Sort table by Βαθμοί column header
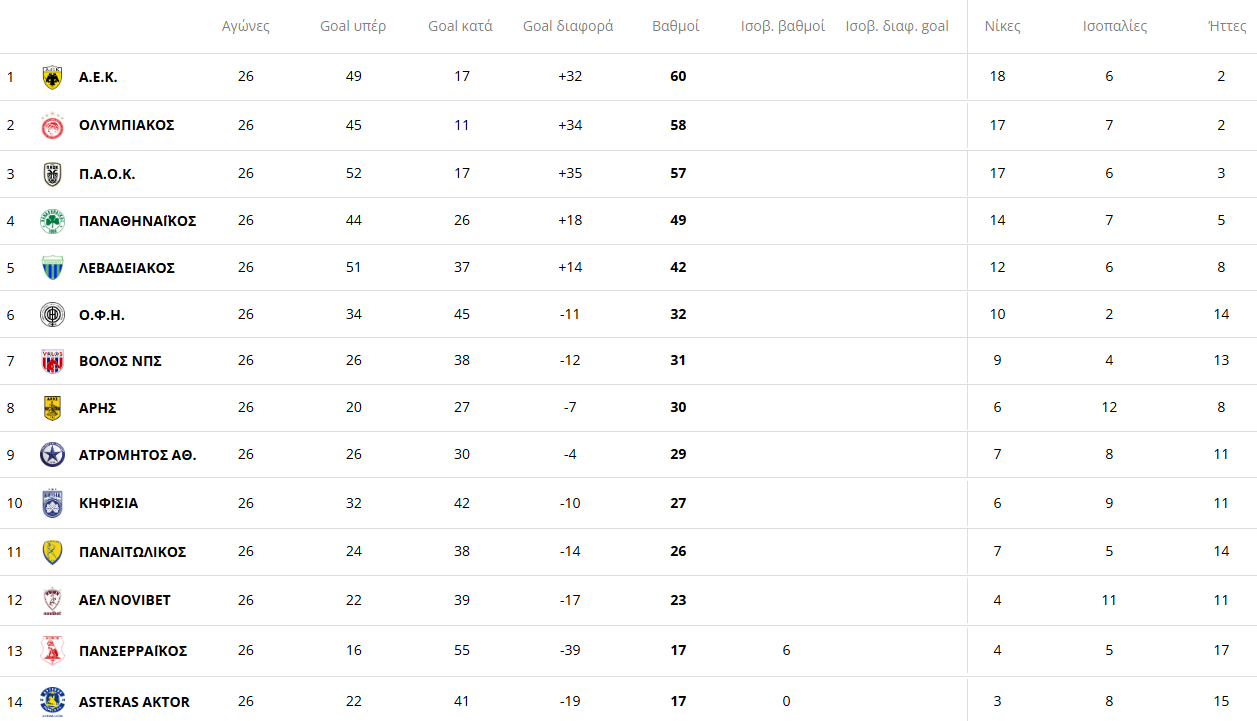The height and width of the screenshot is (721, 1257). point(675,26)
